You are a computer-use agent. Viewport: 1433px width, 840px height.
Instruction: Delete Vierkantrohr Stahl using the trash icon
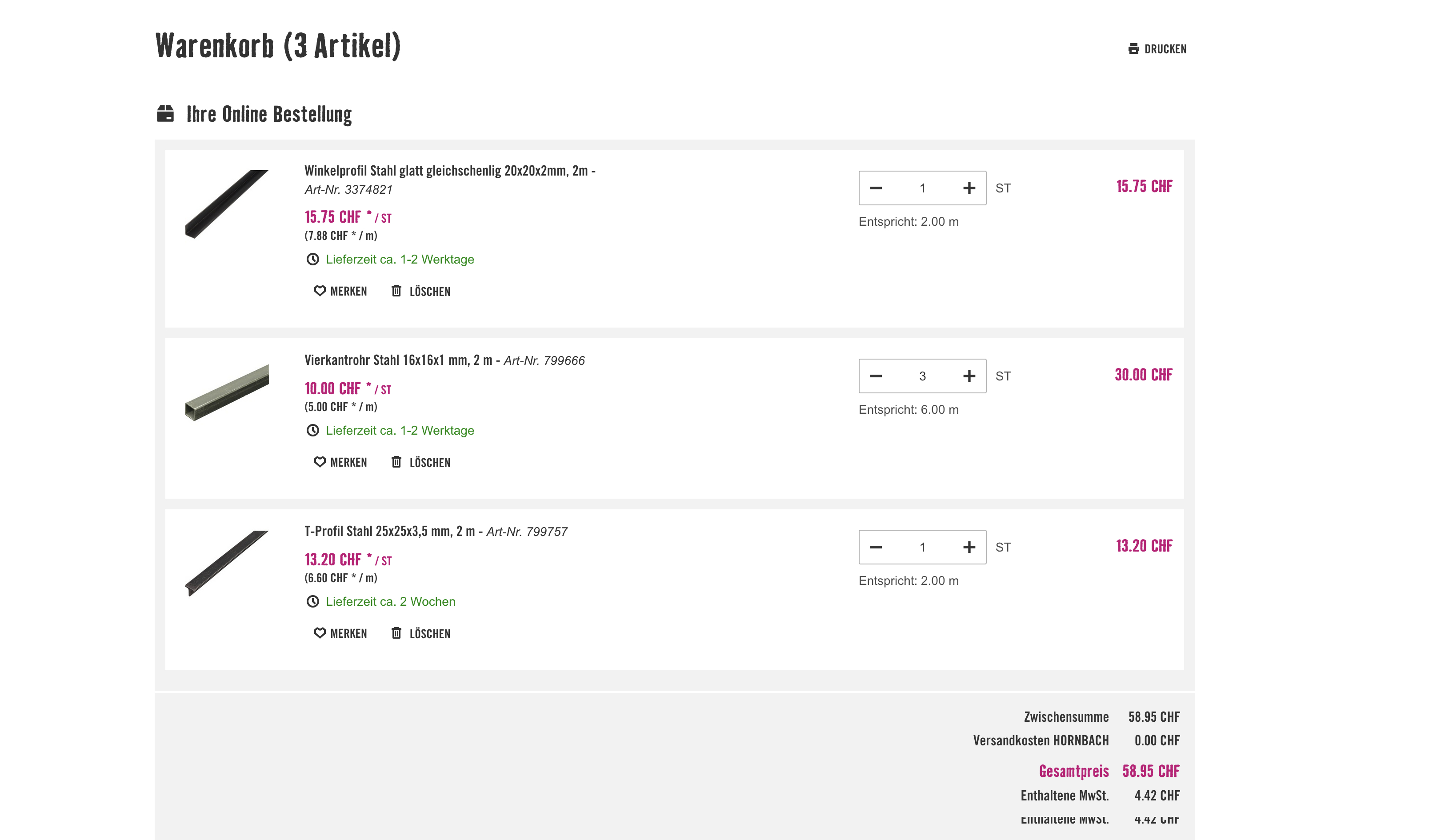pos(396,462)
